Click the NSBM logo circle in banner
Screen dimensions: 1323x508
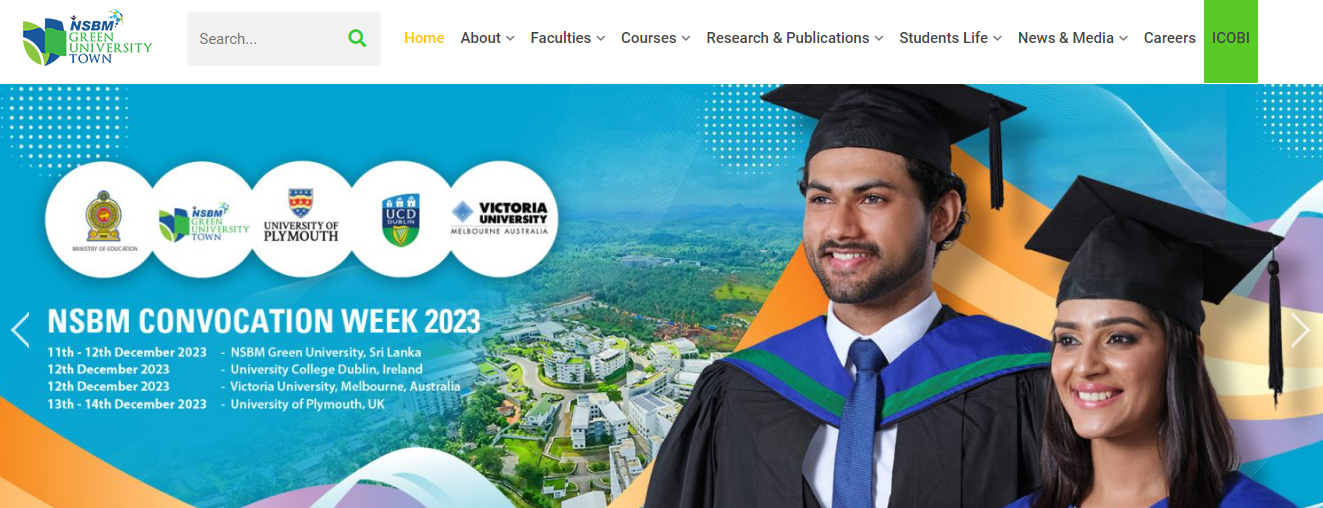pyautogui.click(x=203, y=218)
